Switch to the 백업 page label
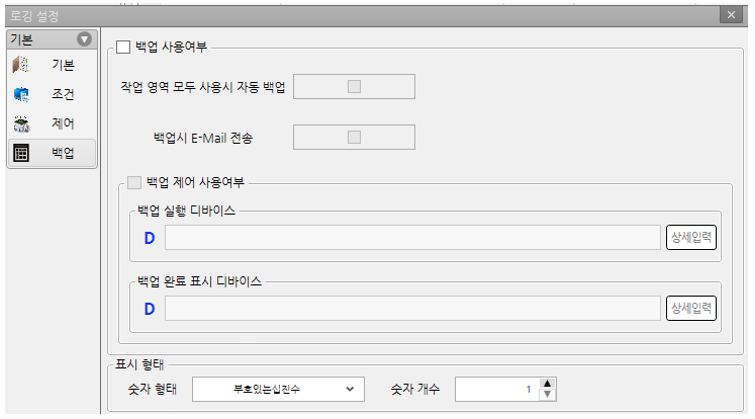 pos(63,153)
